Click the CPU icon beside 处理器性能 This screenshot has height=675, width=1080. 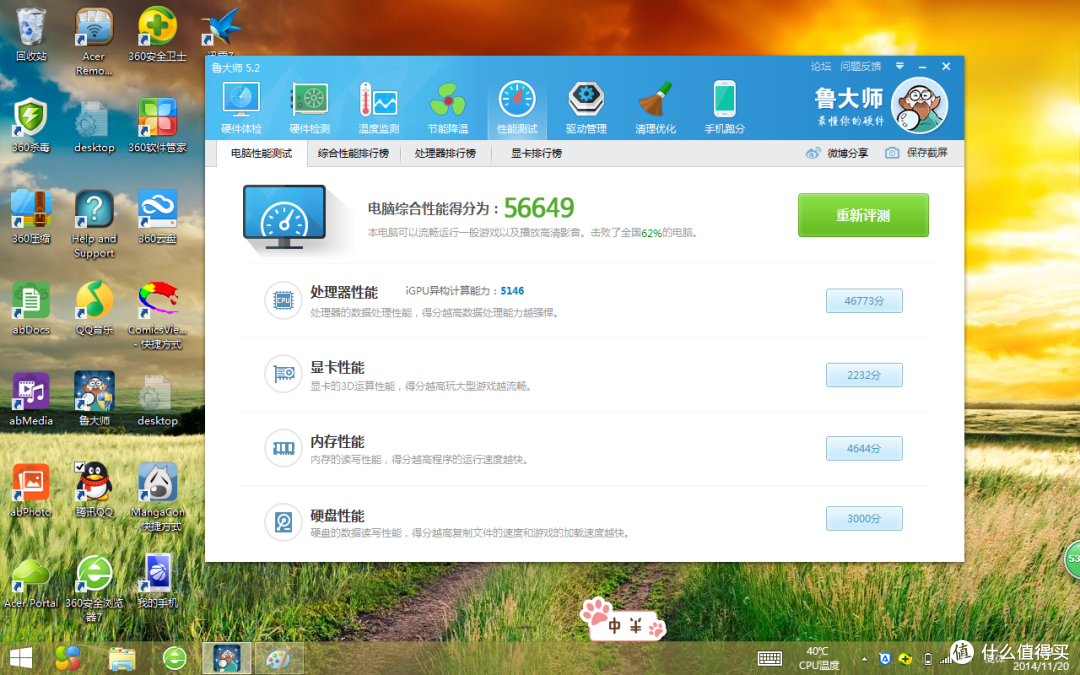point(283,300)
